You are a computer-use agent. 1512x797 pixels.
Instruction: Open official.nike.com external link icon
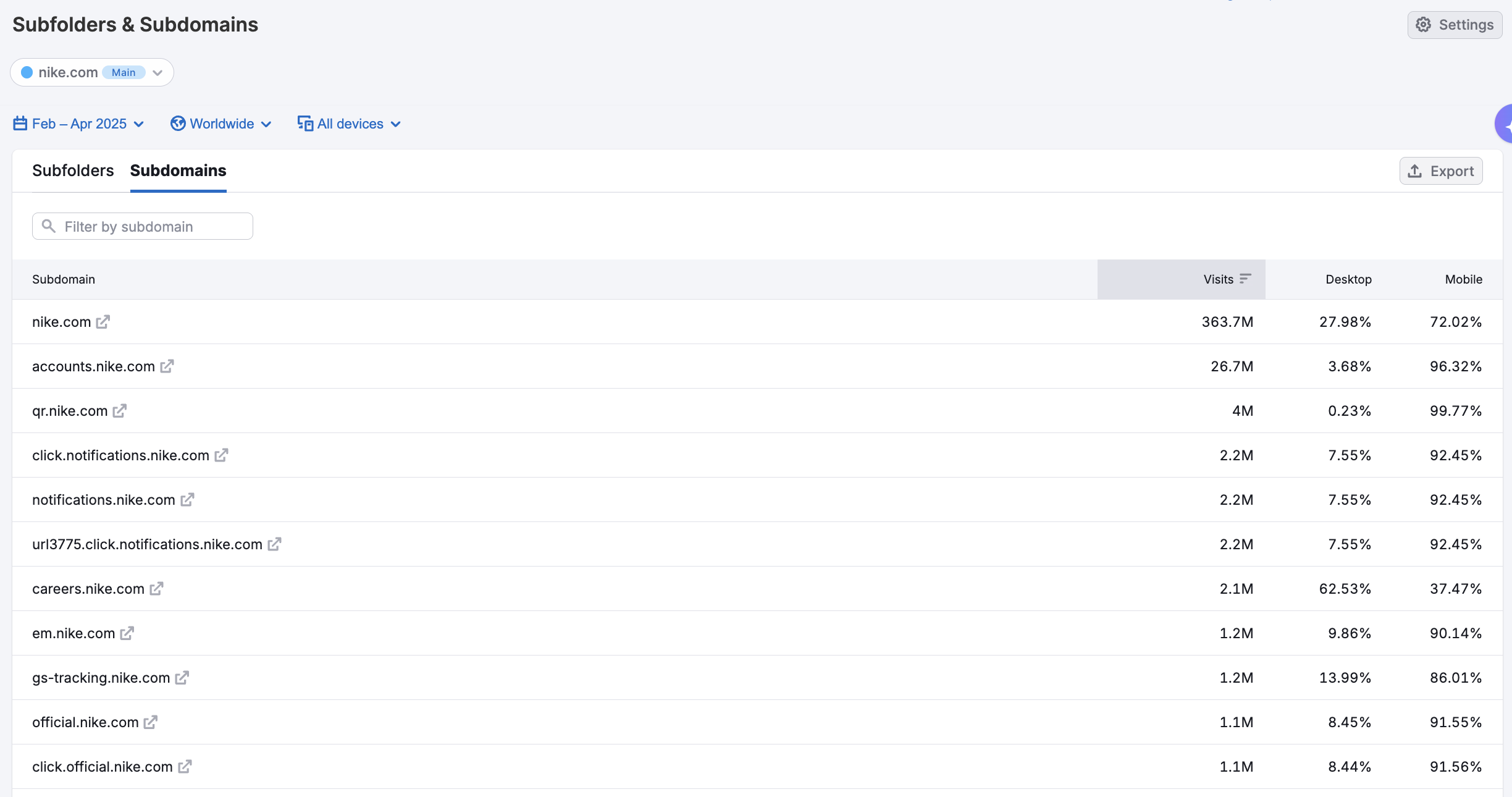[150, 722]
